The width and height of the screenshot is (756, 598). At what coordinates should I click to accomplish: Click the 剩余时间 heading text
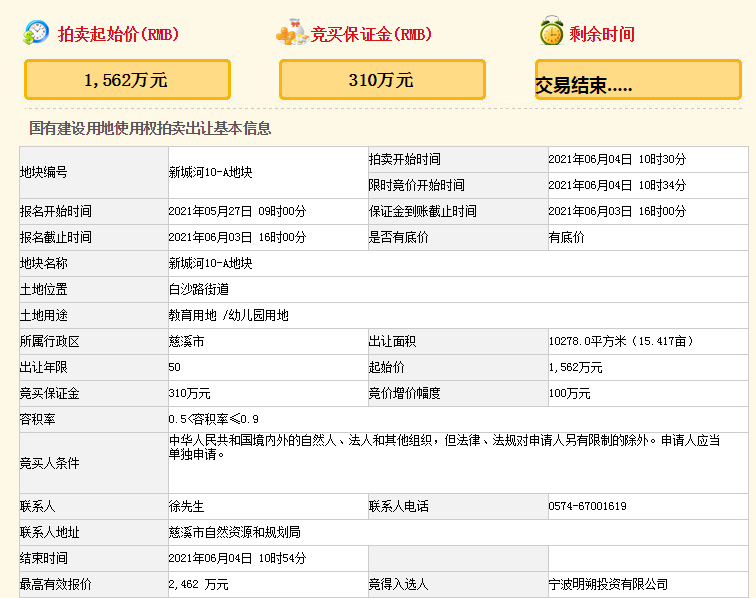(602, 34)
